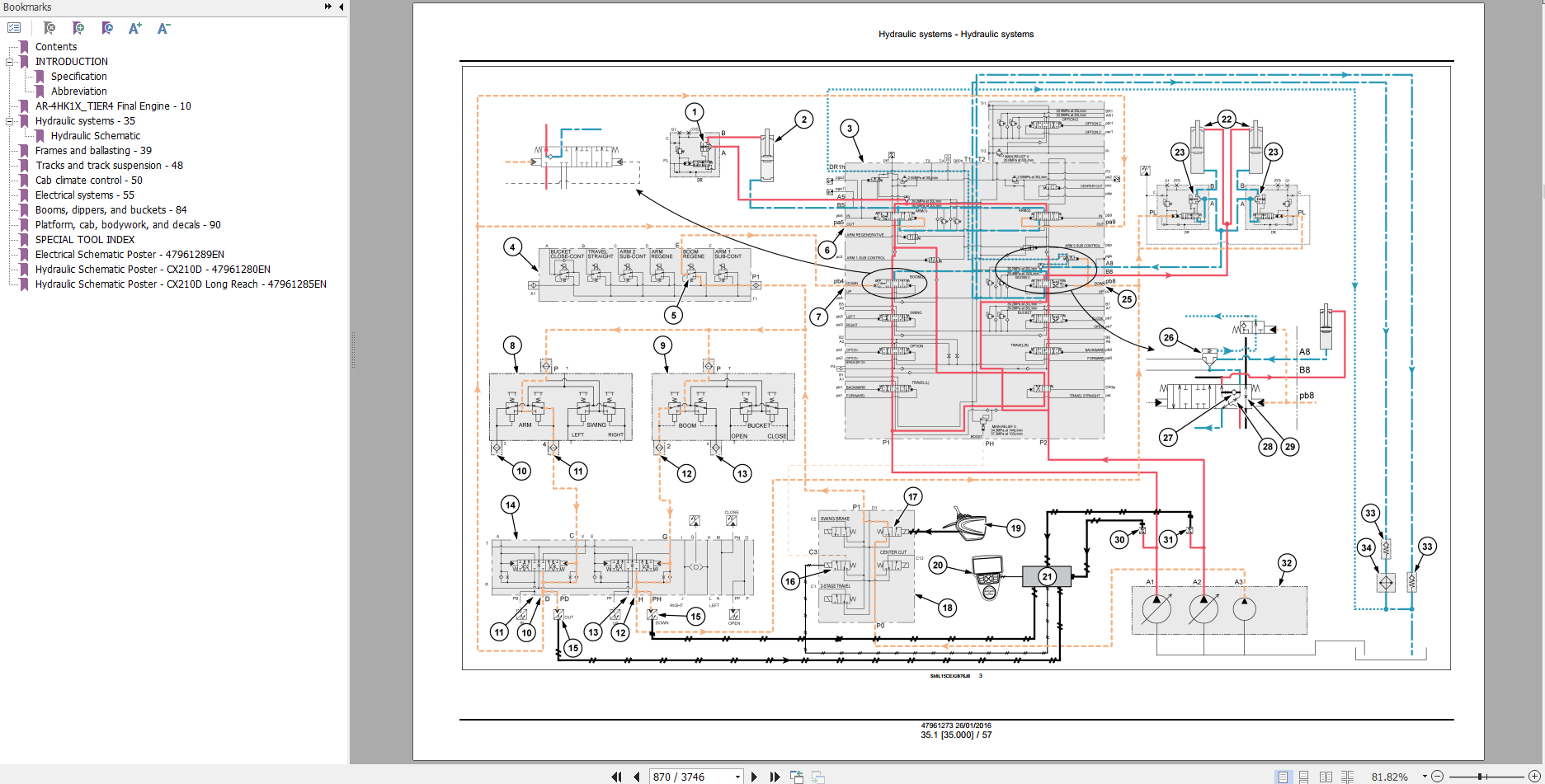Collapse the Hydraulic systems - 35 tree
The width and height of the screenshot is (1545, 784).
(10, 121)
